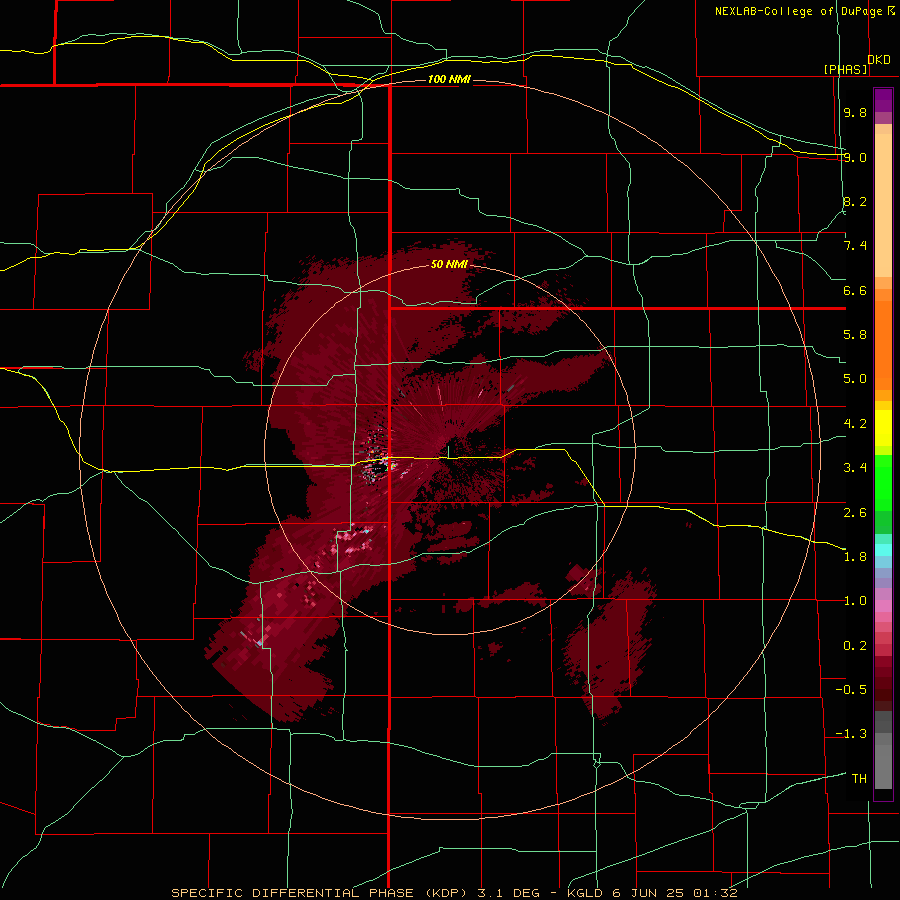
Task: Click the 7.4 scale value
Action: point(855,246)
